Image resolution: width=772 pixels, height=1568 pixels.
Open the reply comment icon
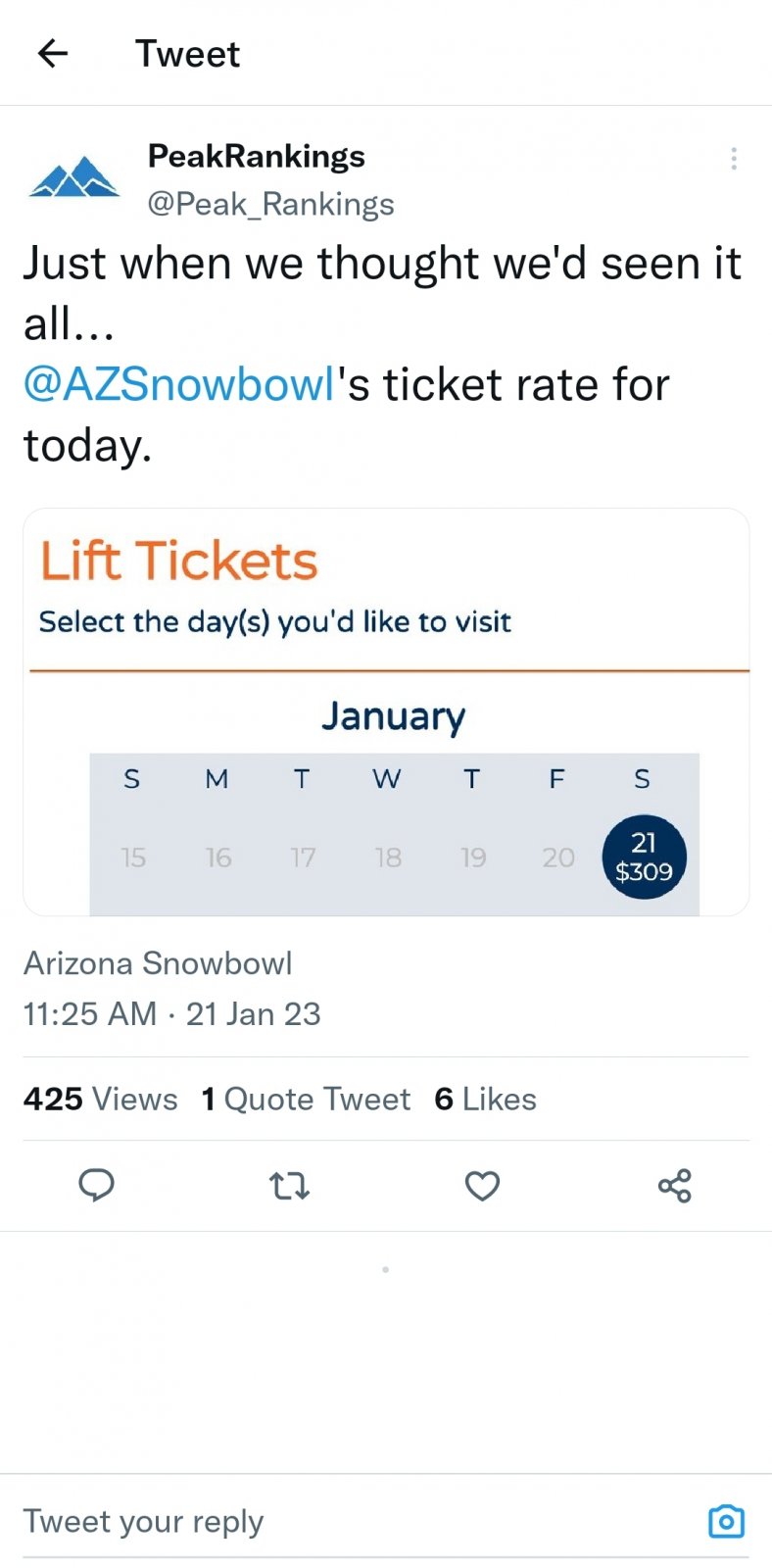(x=97, y=1186)
